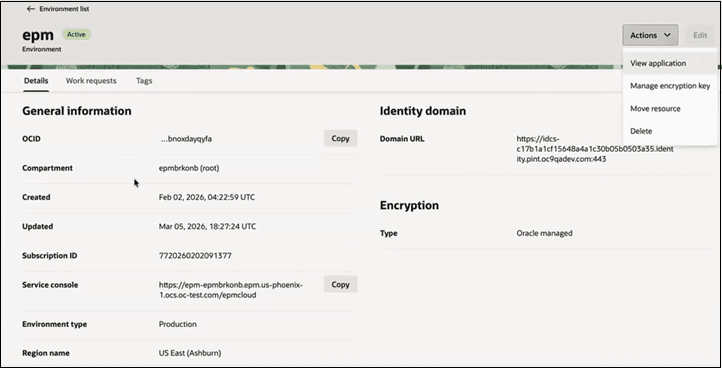Click the Active status badge
Screen dimensions: 722x368
point(76,35)
